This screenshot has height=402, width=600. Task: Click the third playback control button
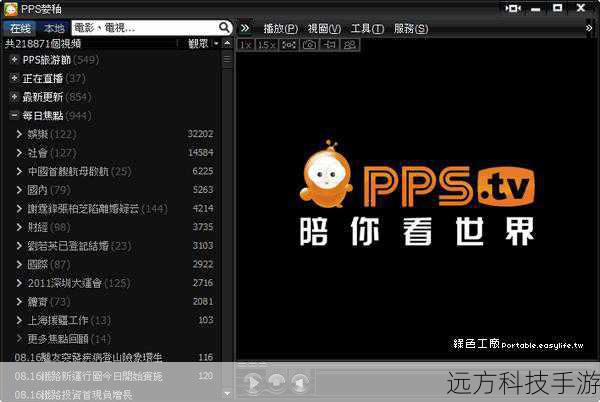(x=300, y=382)
